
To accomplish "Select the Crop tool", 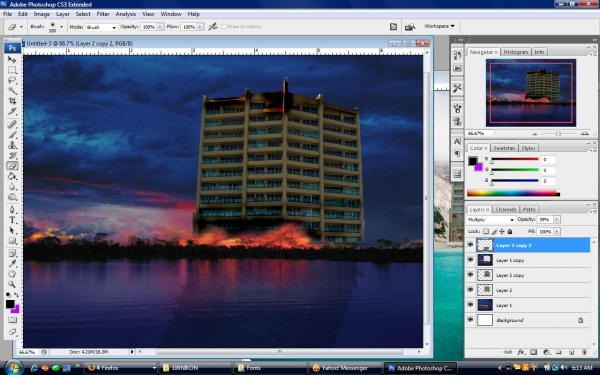I will point(12,101).
